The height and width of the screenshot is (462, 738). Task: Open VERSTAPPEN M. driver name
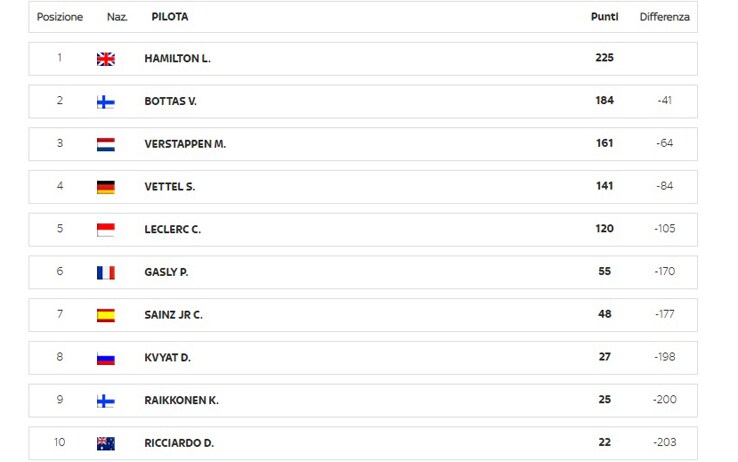point(185,144)
